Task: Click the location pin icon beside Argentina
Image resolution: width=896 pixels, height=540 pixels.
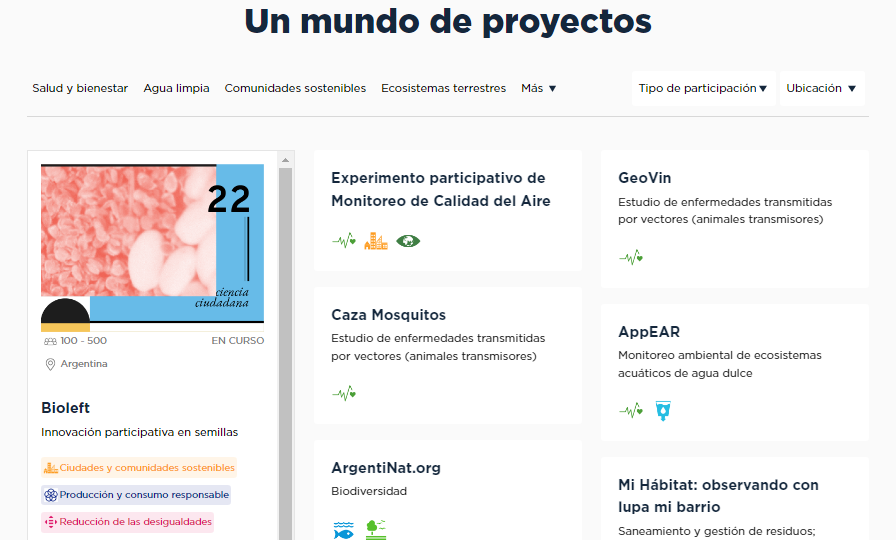Action: coord(50,364)
